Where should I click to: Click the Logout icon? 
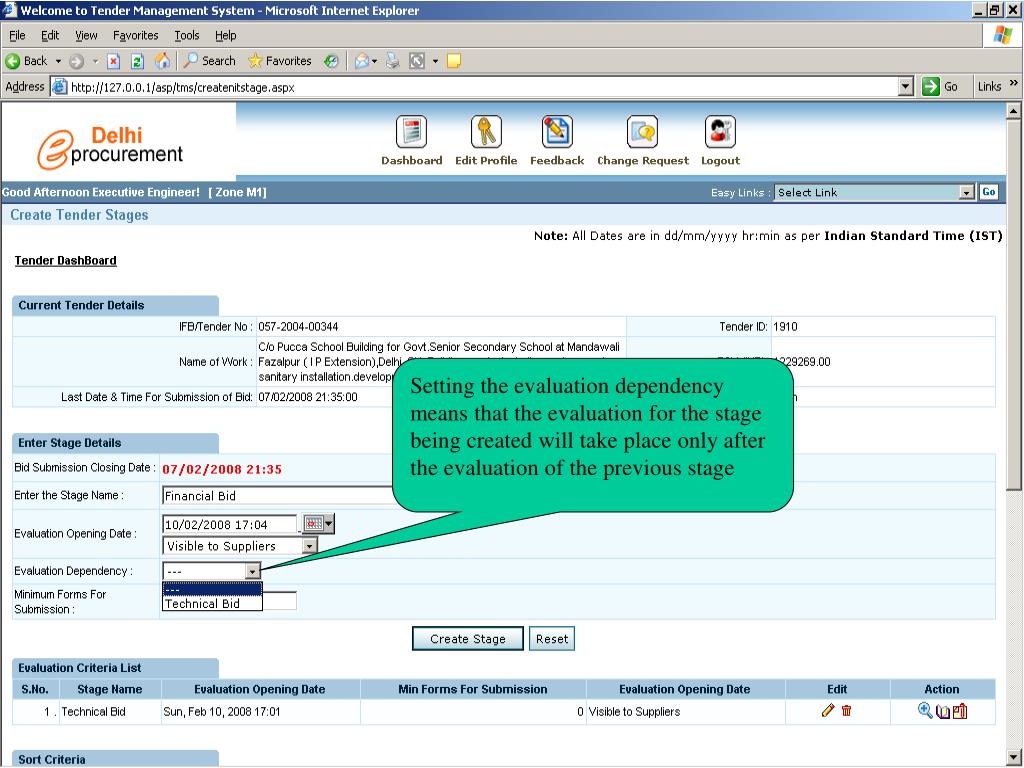click(x=720, y=132)
